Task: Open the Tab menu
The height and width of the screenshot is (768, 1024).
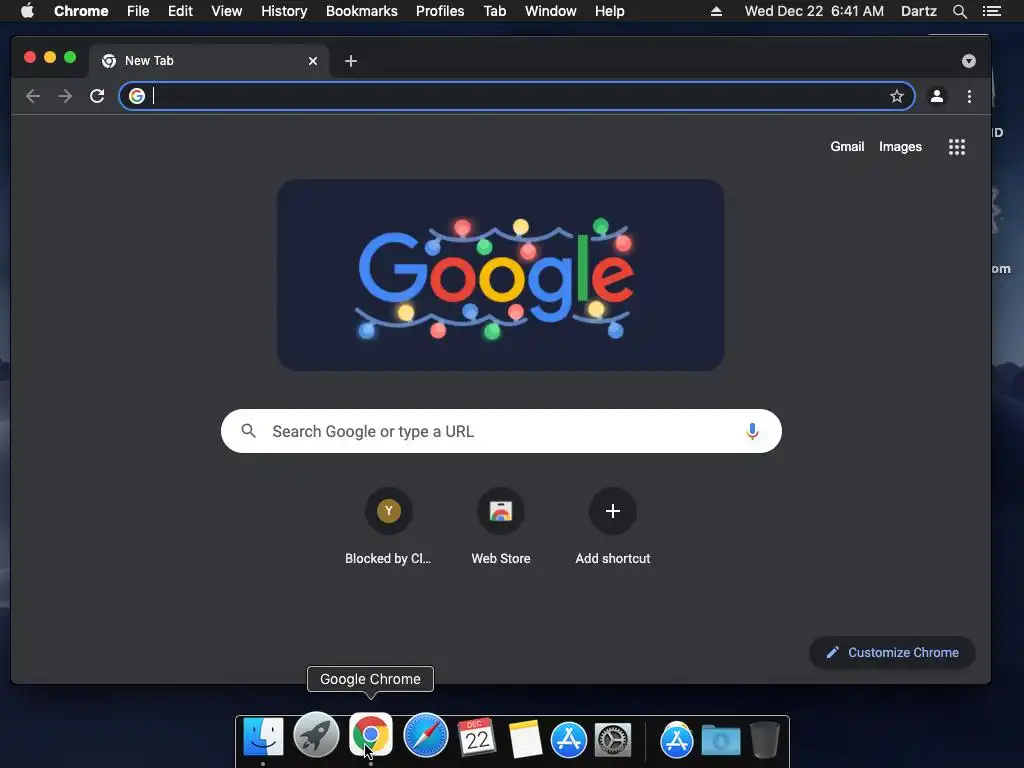Action: click(495, 11)
